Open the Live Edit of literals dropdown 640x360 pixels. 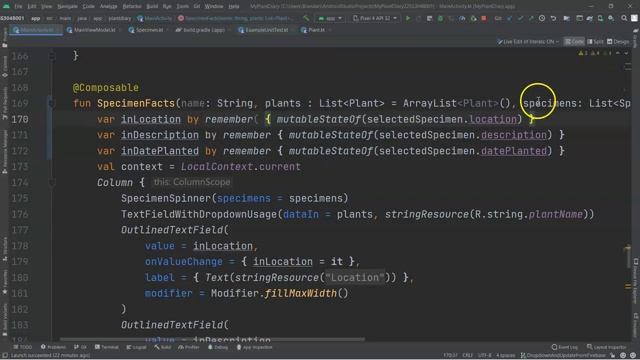tap(528, 42)
